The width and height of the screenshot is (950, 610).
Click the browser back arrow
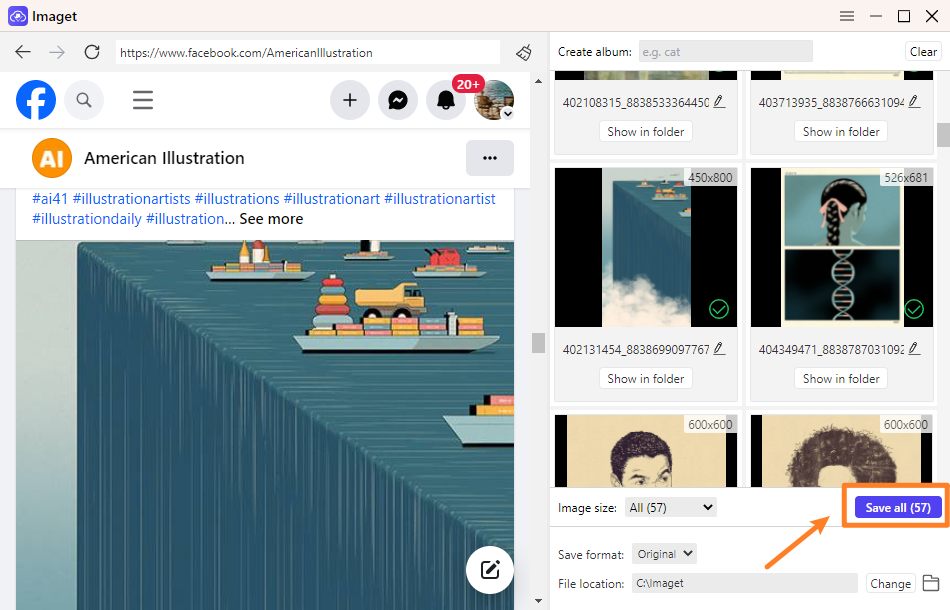23,52
